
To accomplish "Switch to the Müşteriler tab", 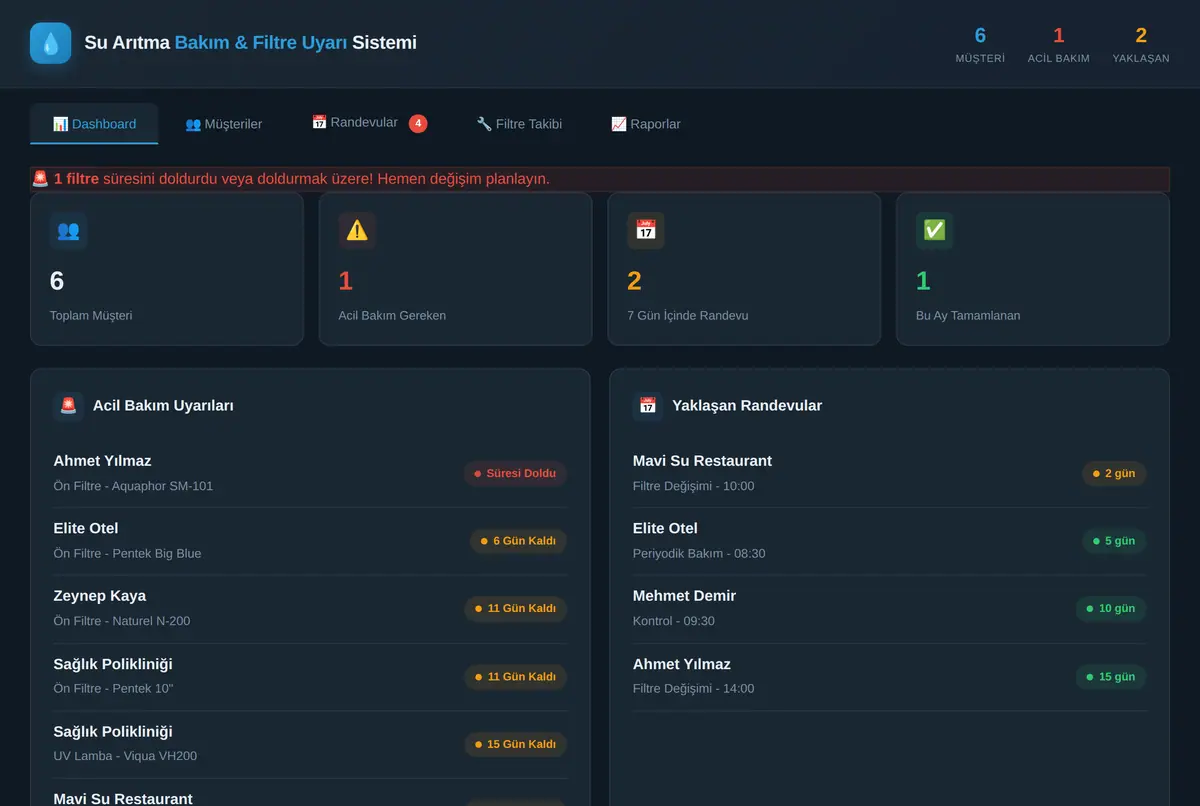I will pos(224,124).
